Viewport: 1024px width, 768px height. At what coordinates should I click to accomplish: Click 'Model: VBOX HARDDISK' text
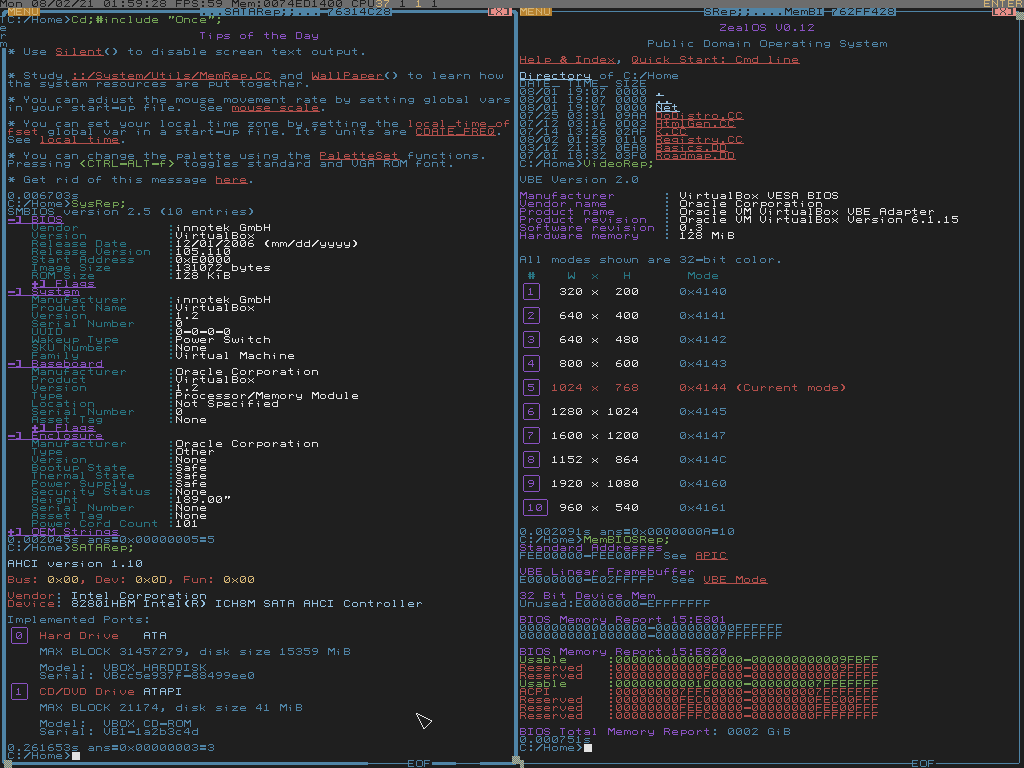(x=123, y=667)
